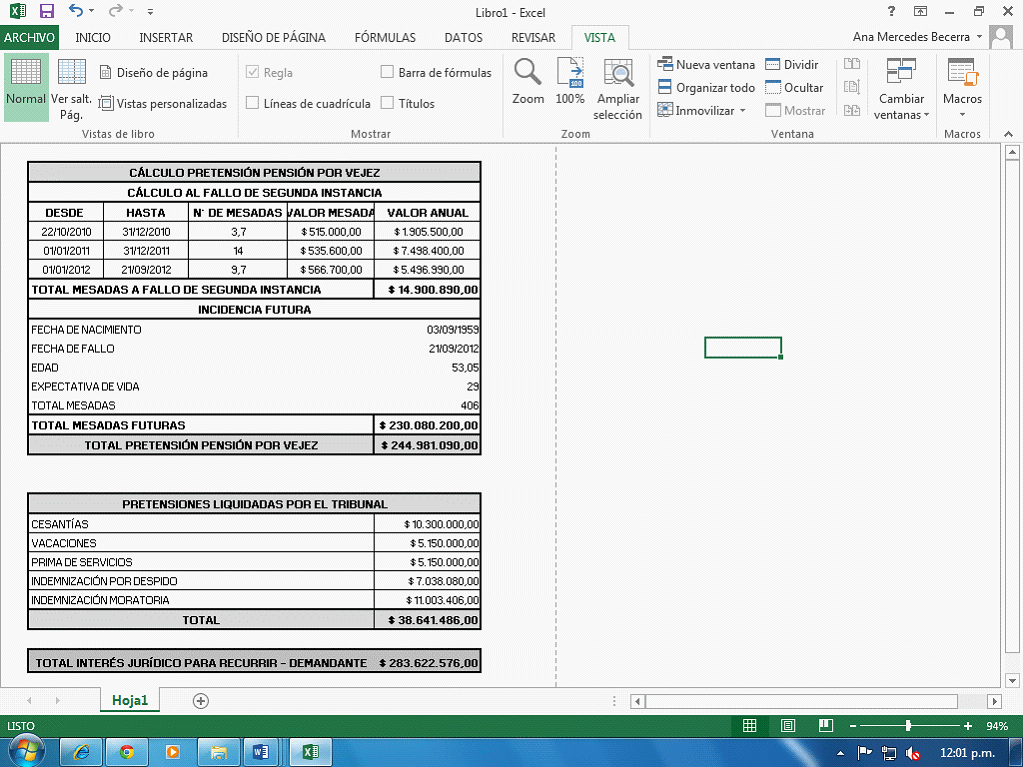The image size is (1023, 767).
Task: Adjust the zoom slider handle
Action: [908, 725]
